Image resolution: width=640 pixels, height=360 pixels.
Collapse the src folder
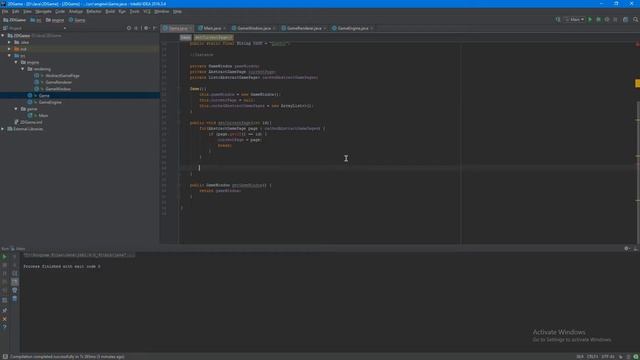10,56
